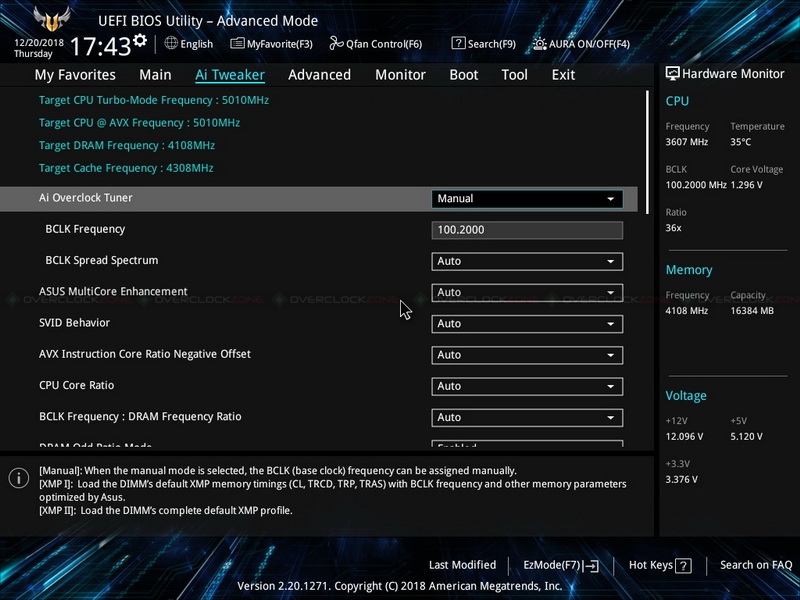Click the info icon beside help text
The height and width of the screenshot is (600, 800).
pos(19,478)
